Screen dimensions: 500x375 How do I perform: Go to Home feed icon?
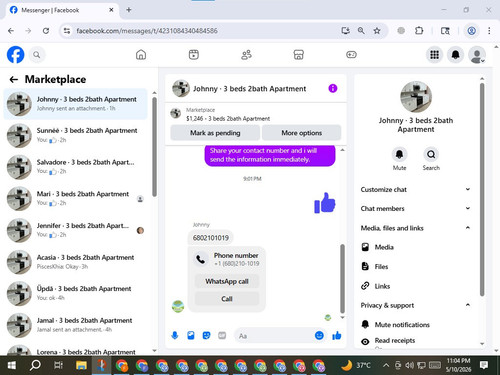(141, 55)
